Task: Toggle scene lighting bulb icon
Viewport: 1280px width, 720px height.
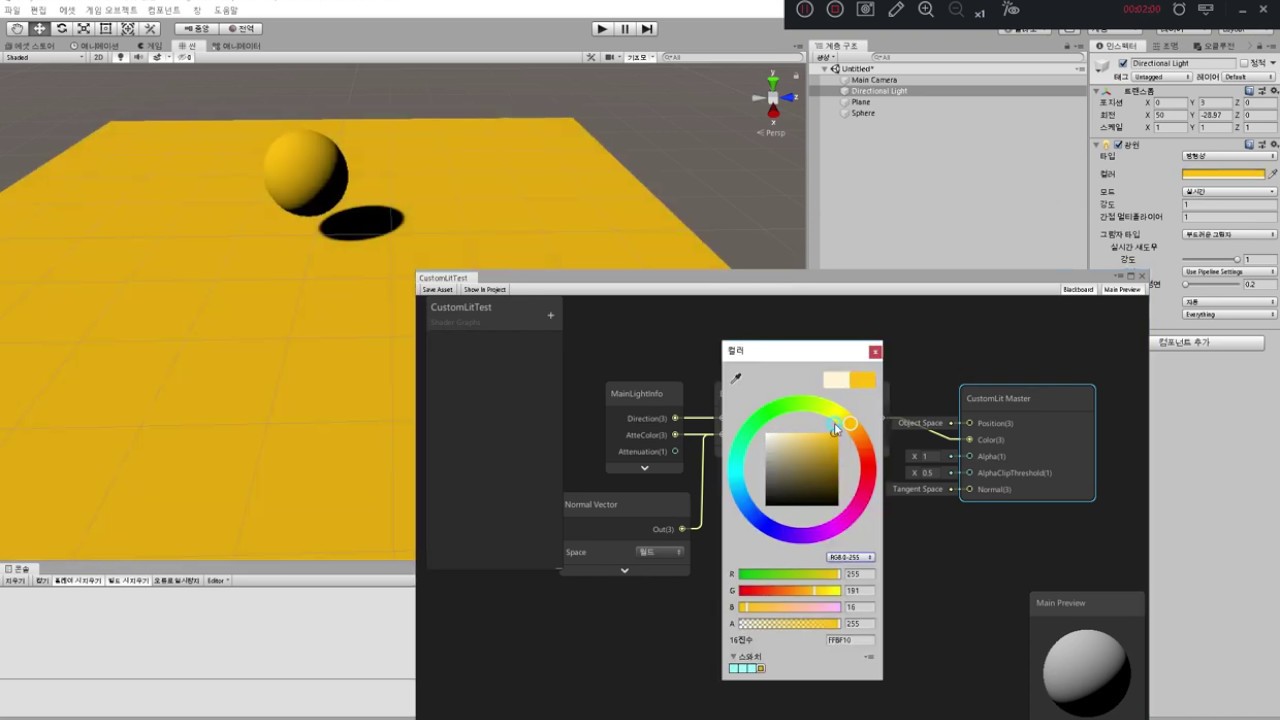Action: [x=121, y=57]
